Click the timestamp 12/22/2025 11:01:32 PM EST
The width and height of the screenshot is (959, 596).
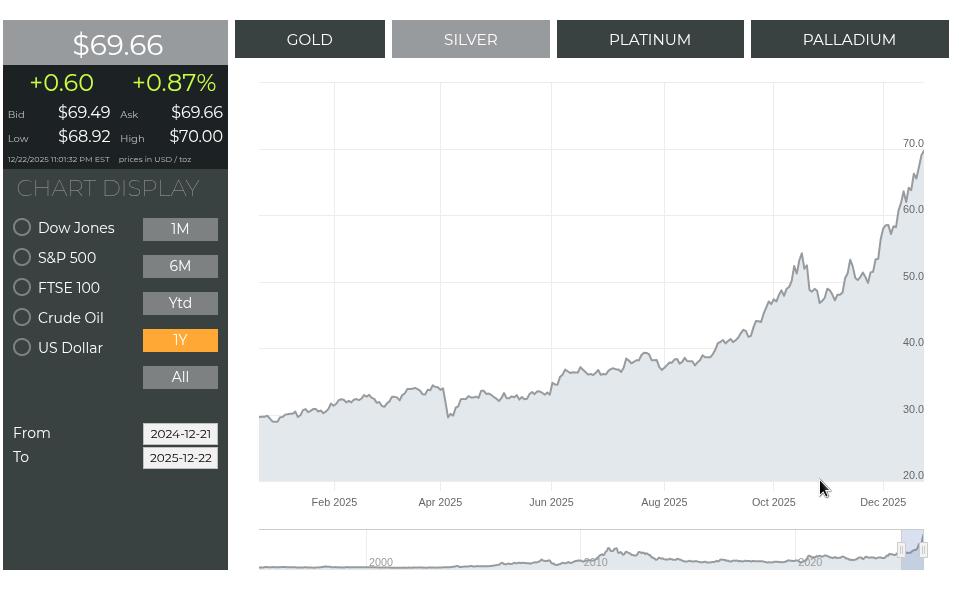(x=59, y=159)
